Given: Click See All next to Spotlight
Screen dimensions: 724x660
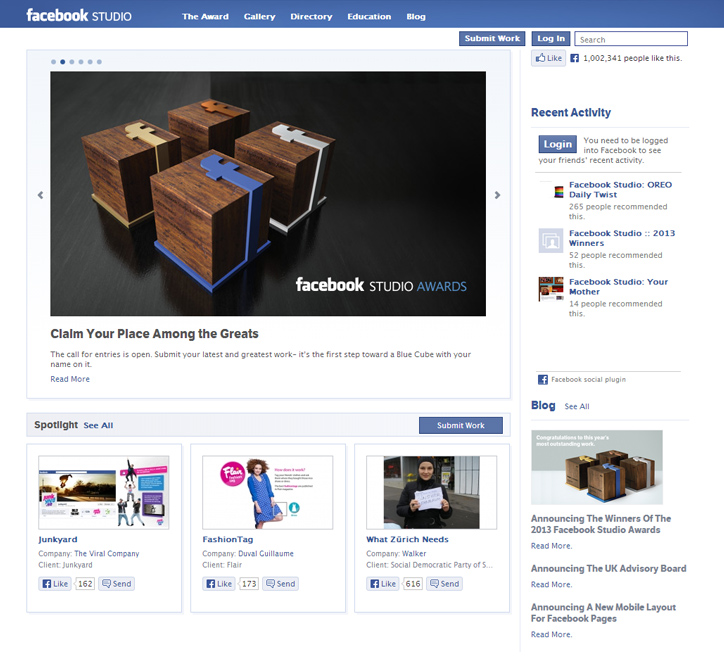Looking at the screenshot, I should click(x=98, y=425).
